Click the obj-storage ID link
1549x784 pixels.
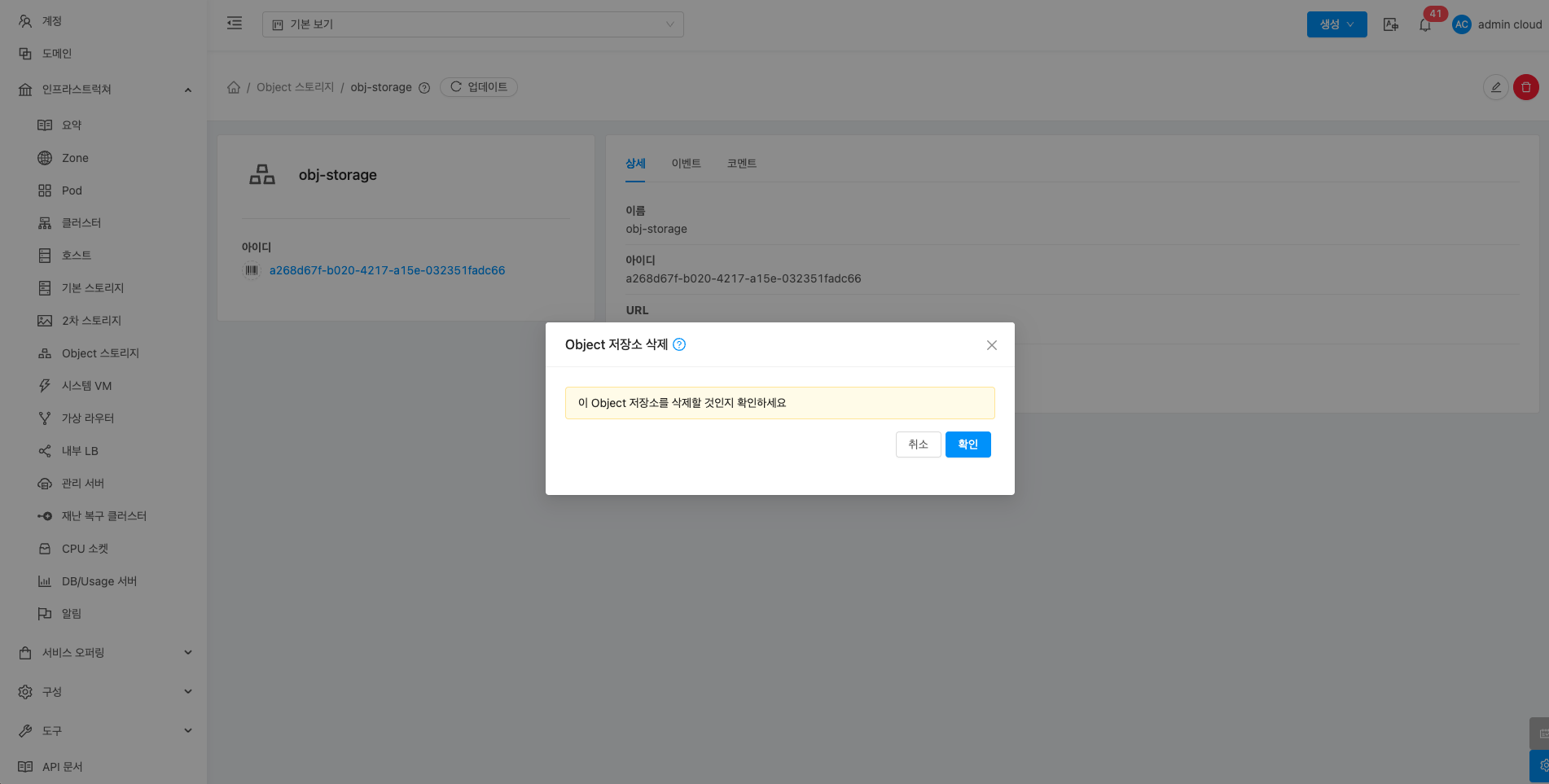pos(387,270)
